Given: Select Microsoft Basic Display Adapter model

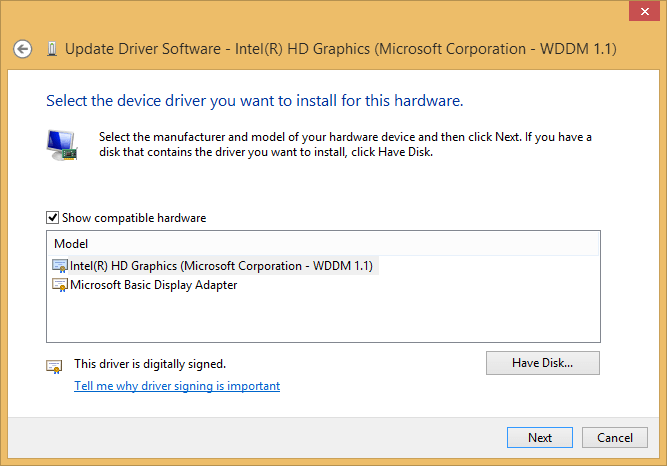Looking at the screenshot, I should coord(153,285).
